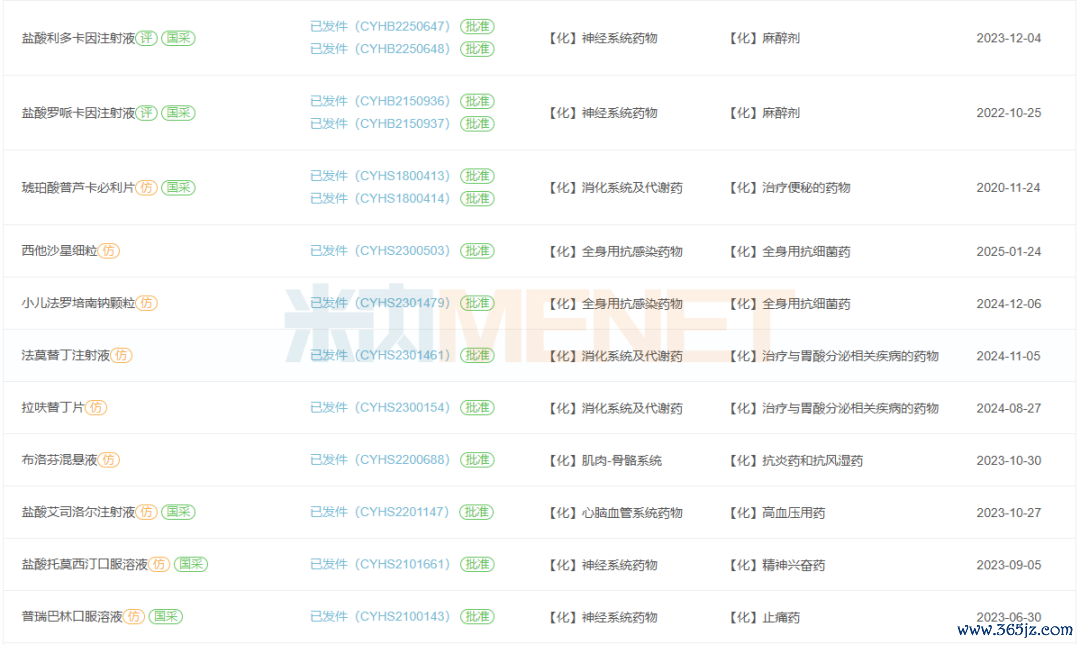Click the 批准 badge next to CYHS2200688
This screenshot has width=1080, height=645.
[477, 460]
